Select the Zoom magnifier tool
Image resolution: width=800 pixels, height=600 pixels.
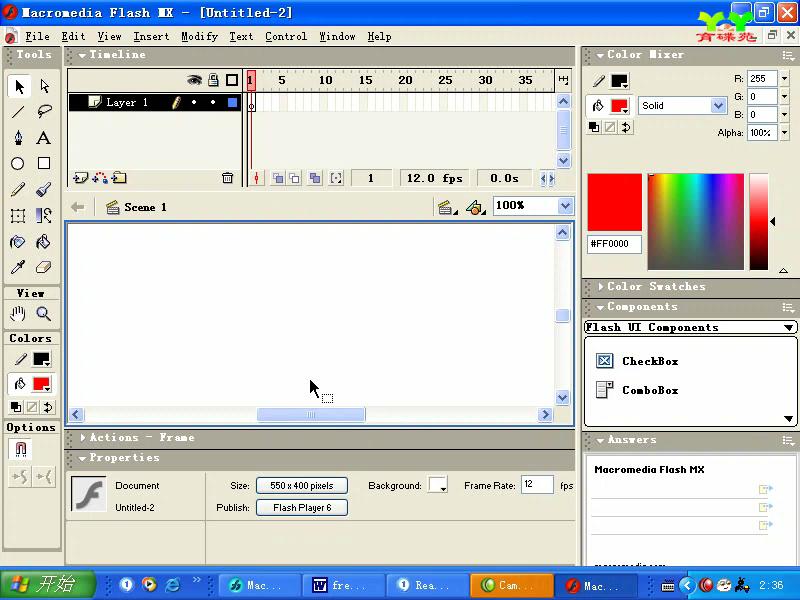[x=44, y=313]
